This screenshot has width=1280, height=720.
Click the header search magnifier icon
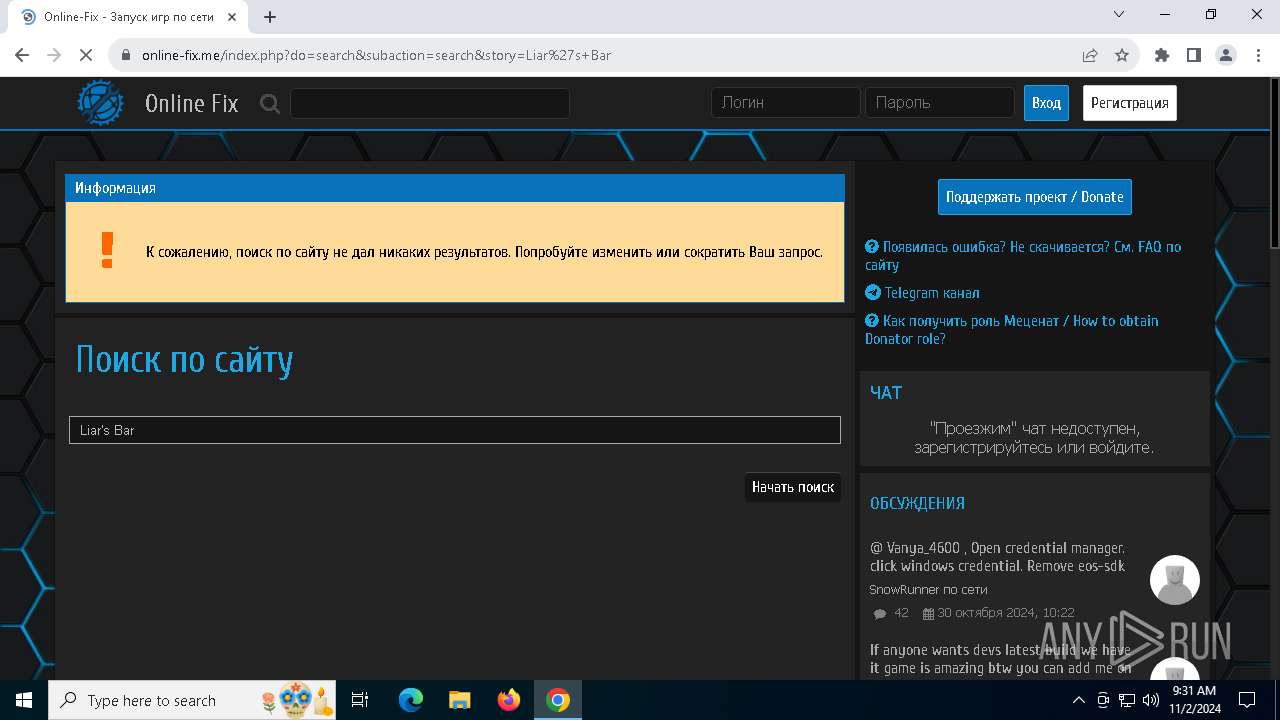(270, 103)
